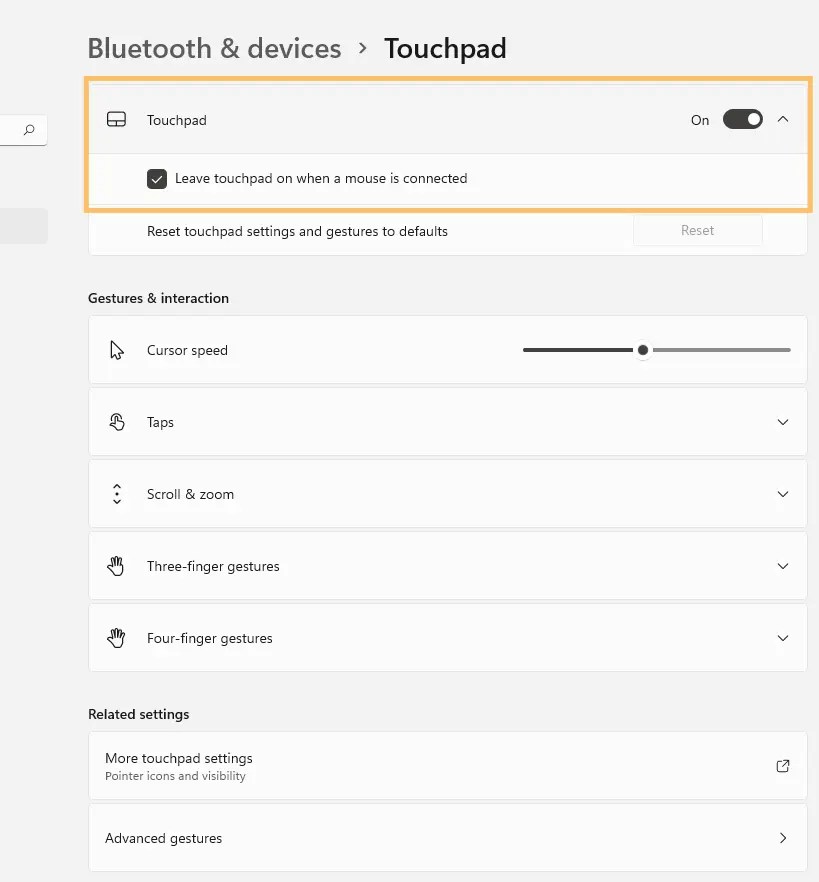This screenshot has height=882, width=819.
Task: Open the external link icon on More touchpad settings
Action: point(782,766)
